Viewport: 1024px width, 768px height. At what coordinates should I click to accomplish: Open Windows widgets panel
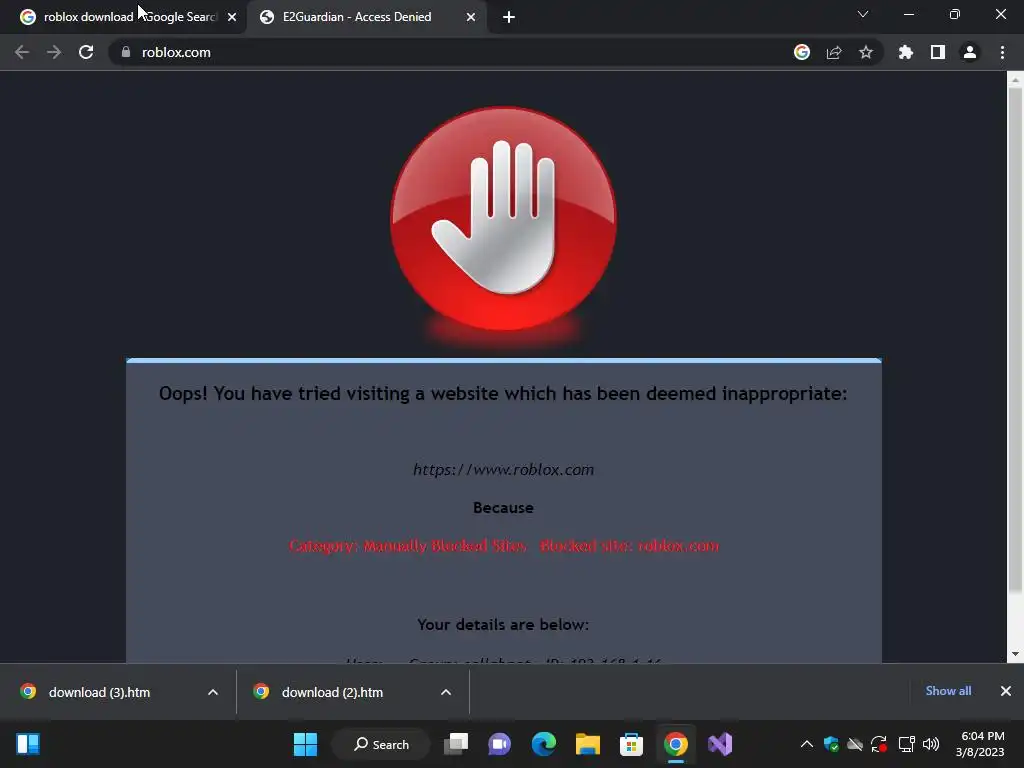coord(28,744)
